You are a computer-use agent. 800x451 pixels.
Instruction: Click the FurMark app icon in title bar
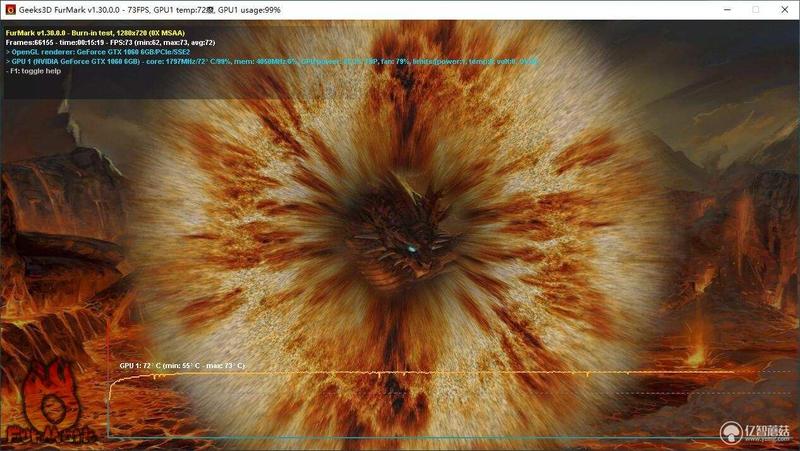click(10, 10)
